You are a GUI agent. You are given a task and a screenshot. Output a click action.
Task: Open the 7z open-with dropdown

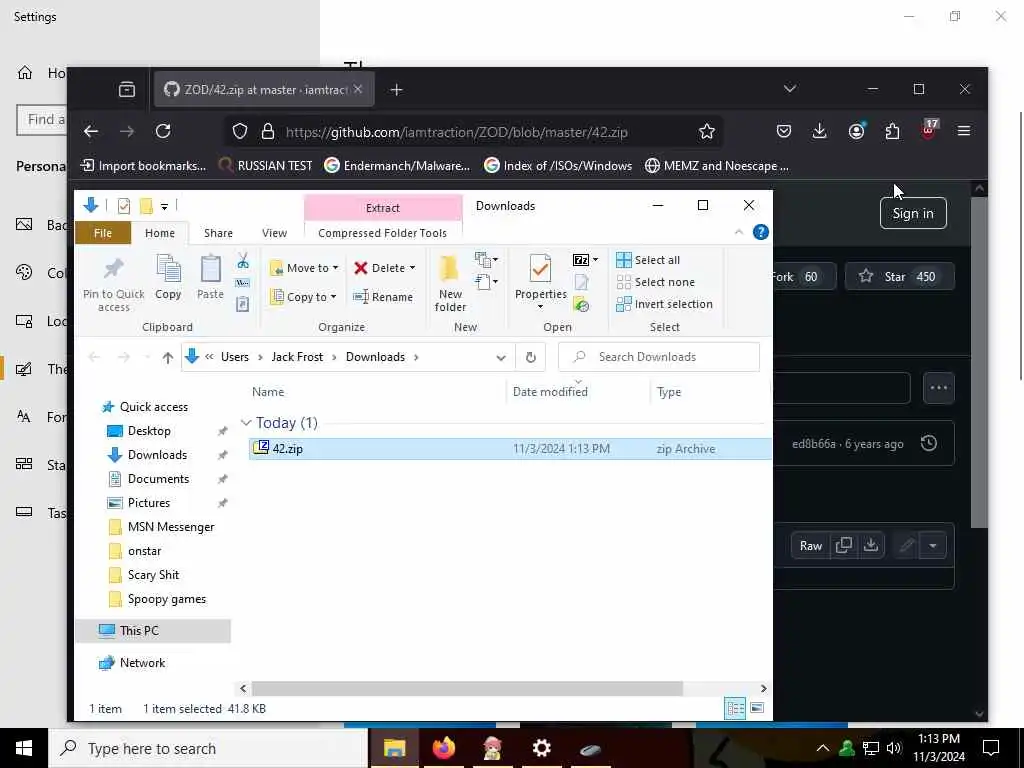[x=595, y=260]
